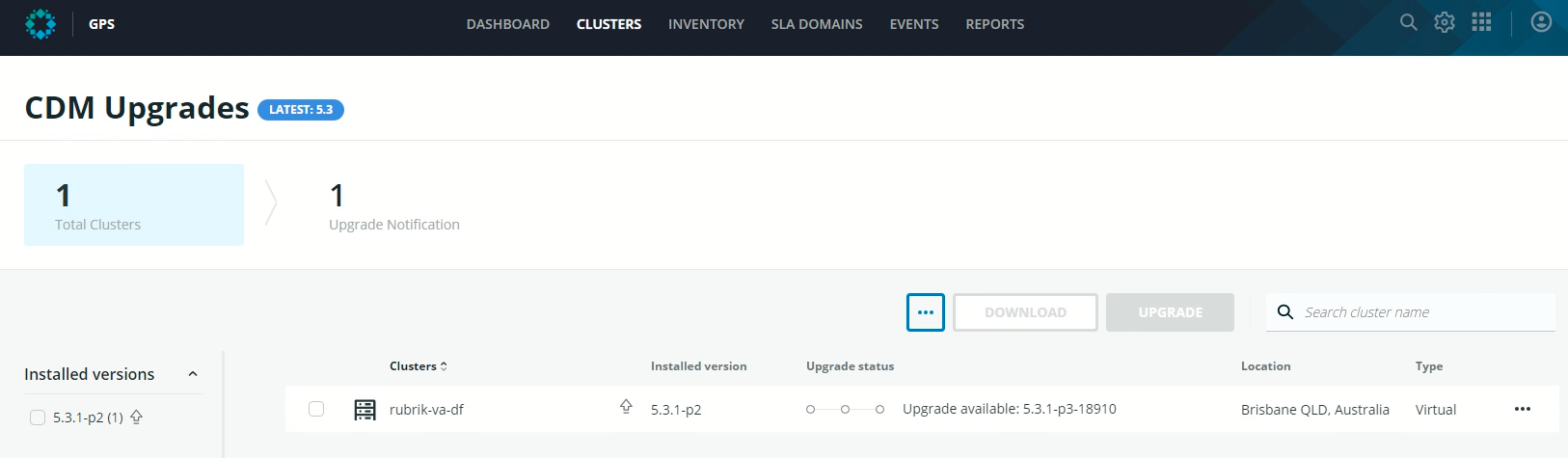Open the global search magnifier icon
The width and height of the screenshot is (1568, 458).
click(x=1408, y=22)
